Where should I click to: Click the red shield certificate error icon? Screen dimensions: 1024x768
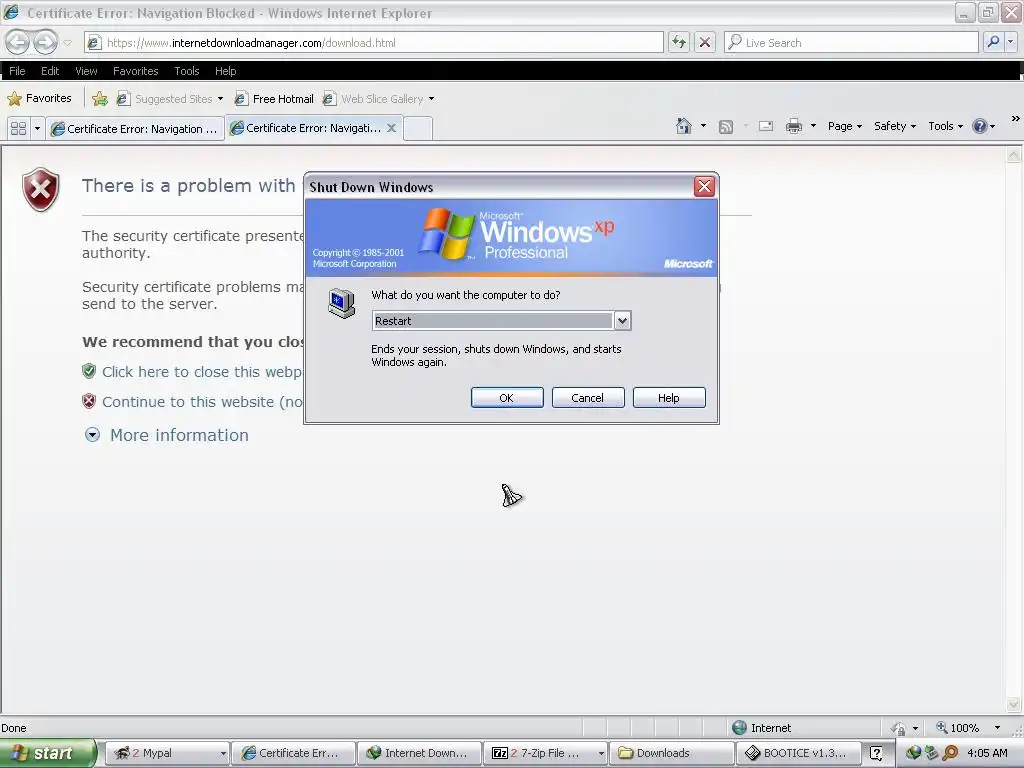[x=40, y=189]
